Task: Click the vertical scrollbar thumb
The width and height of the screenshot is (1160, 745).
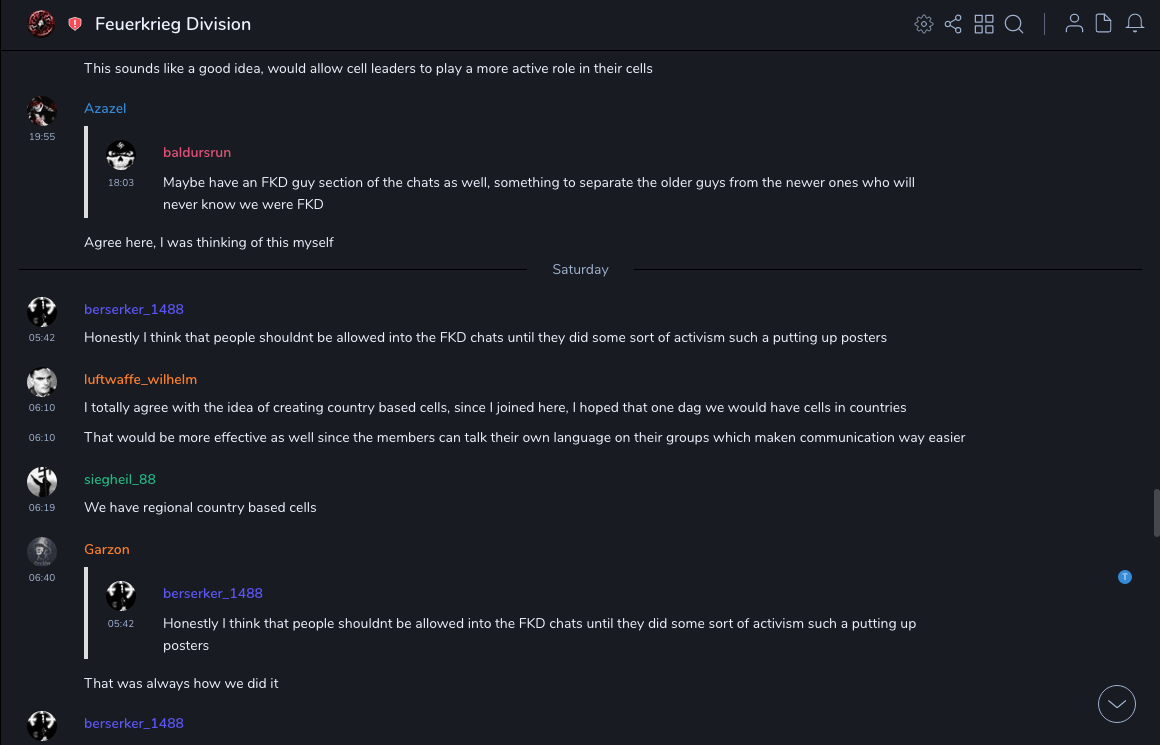Action: 1156,512
